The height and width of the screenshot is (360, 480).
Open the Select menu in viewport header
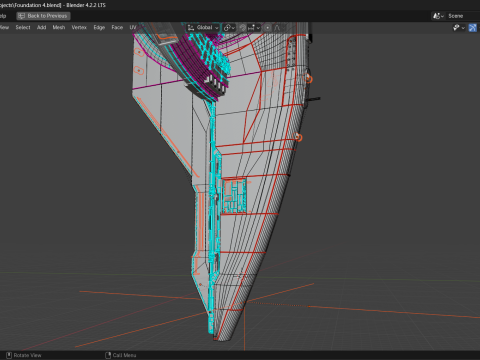(x=23, y=27)
